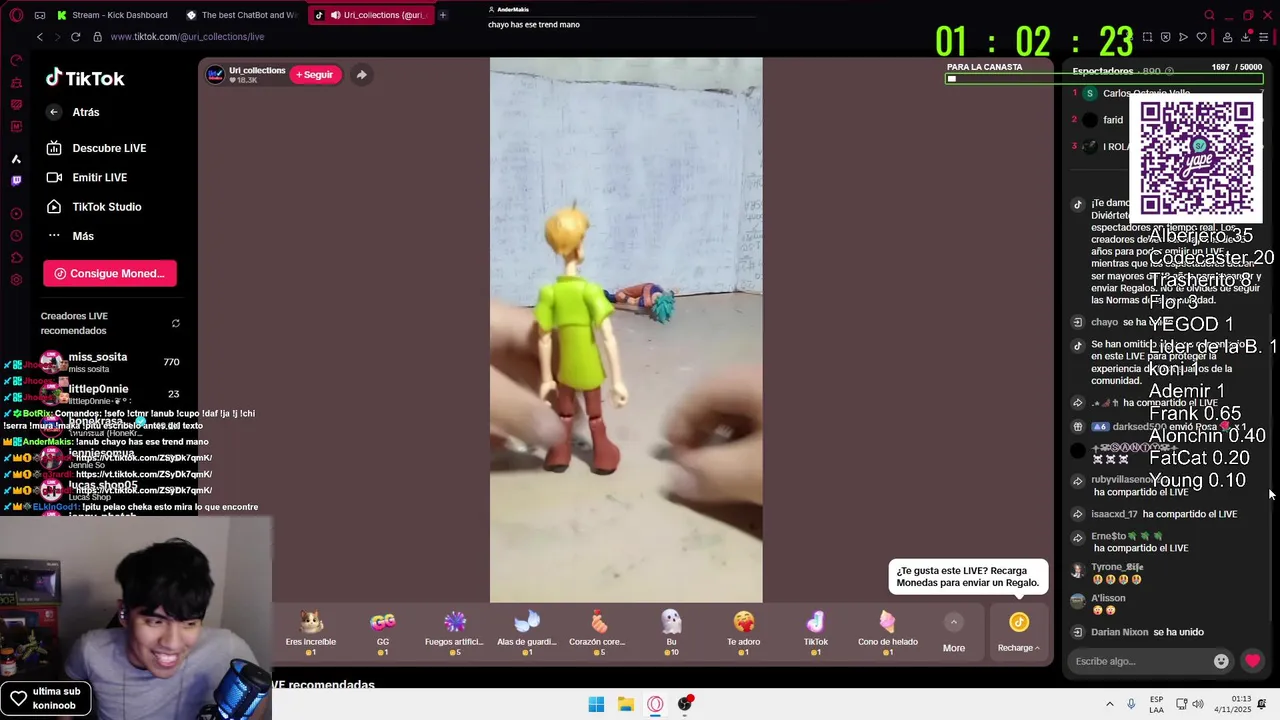Click the taskbar microphone icon
The image size is (1280, 720).
click(x=1131, y=704)
